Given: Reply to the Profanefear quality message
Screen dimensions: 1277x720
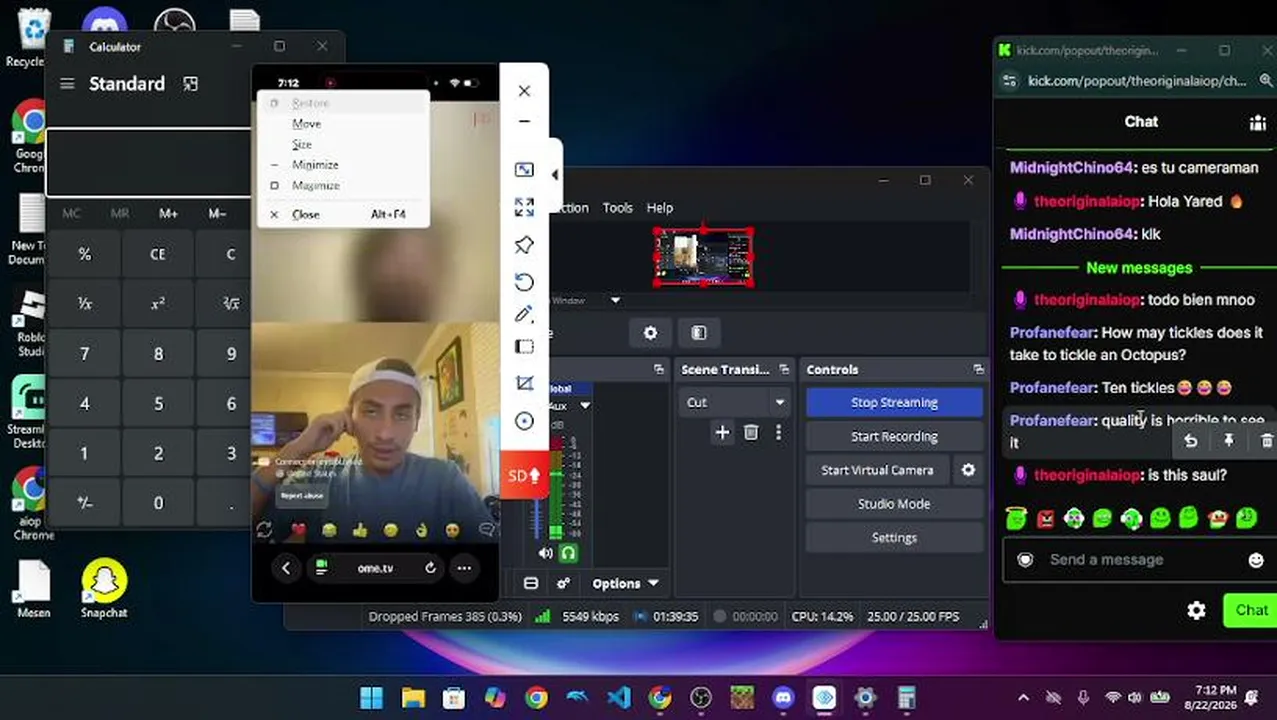Looking at the screenshot, I should click(x=1190, y=441).
